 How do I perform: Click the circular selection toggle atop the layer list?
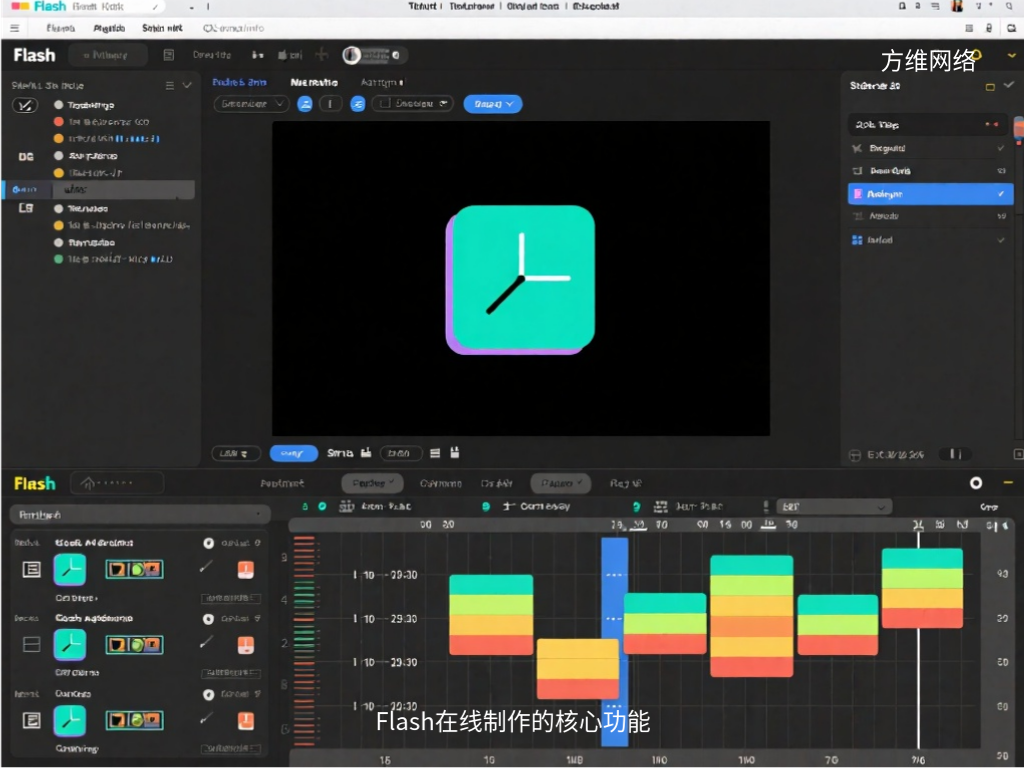pyautogui.click(x=24, y=104)
